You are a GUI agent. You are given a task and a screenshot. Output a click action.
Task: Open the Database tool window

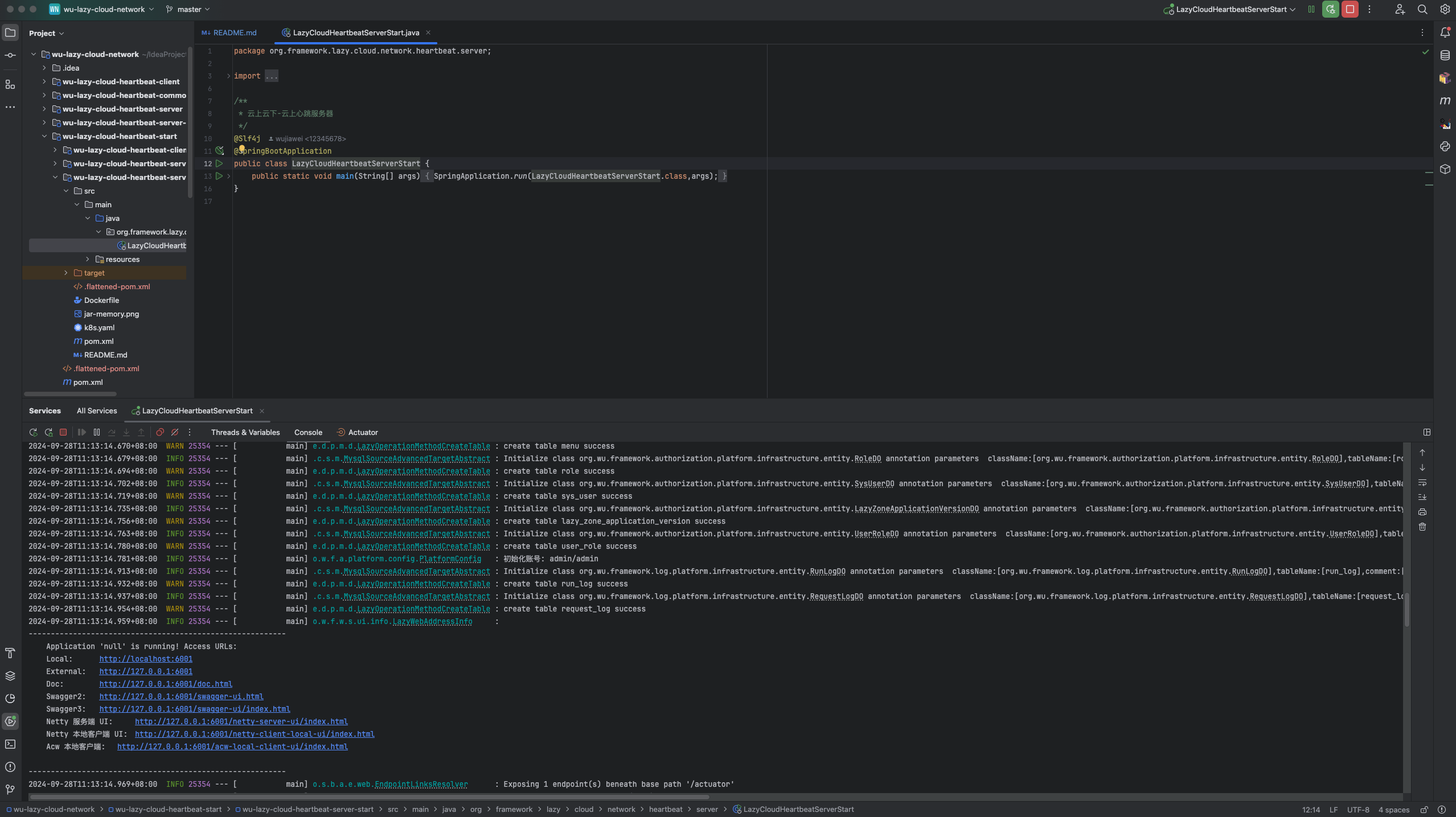[x=1445, y=55]
